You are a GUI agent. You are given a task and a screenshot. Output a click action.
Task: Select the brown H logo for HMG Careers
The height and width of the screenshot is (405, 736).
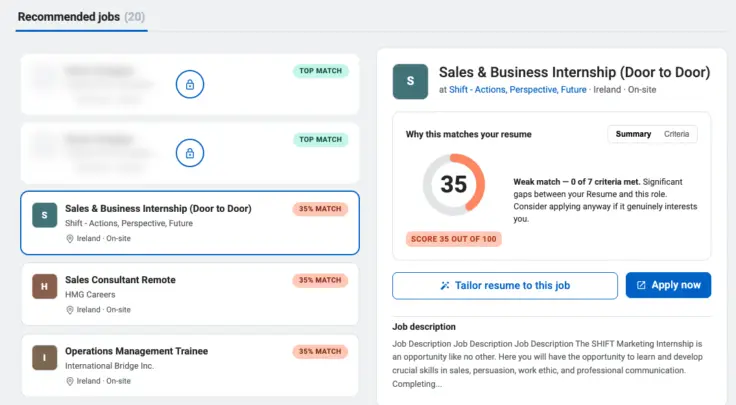coord(45,286)
